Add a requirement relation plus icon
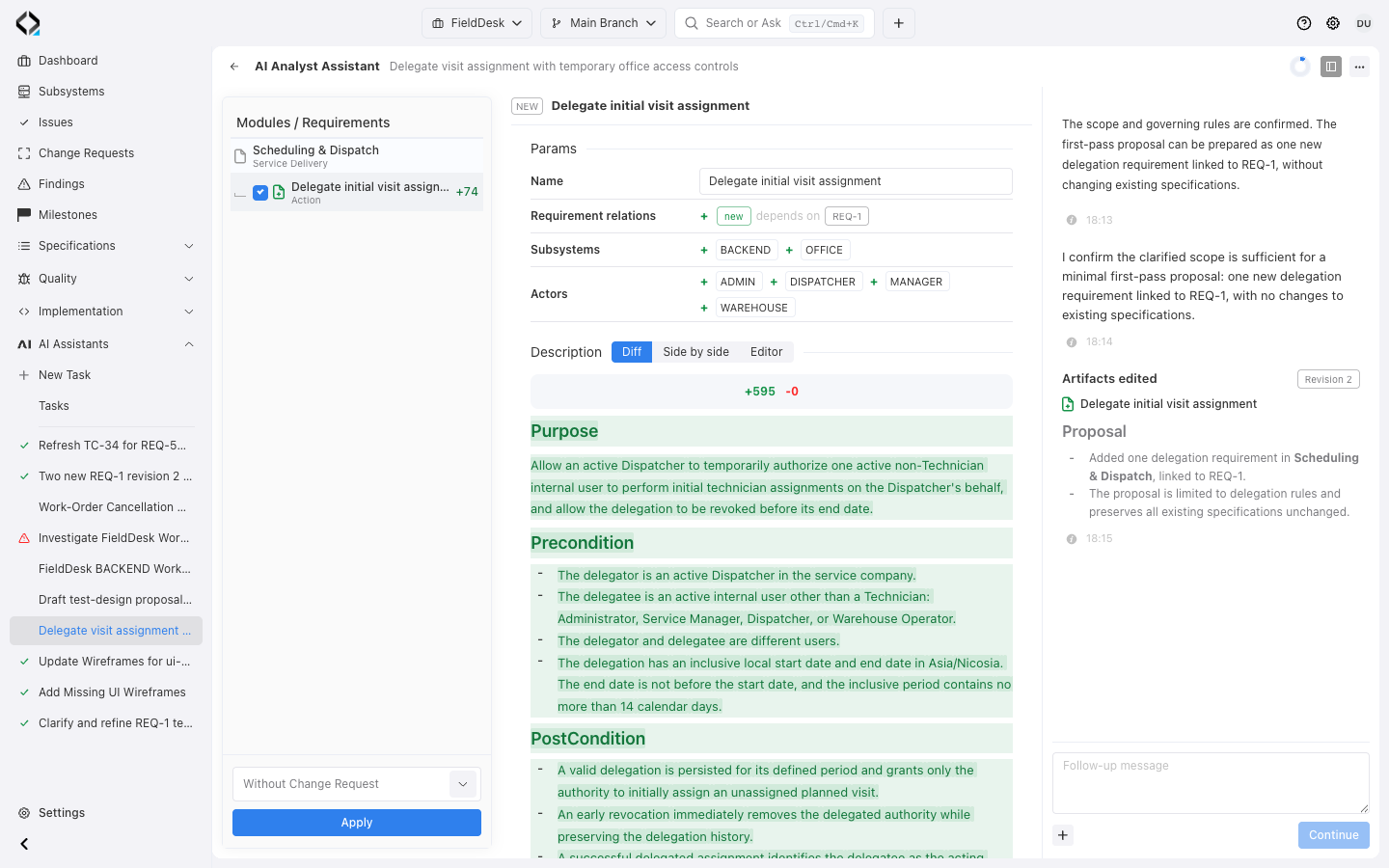The width and height of the screenshot is (1389, 868). [704, 216]
